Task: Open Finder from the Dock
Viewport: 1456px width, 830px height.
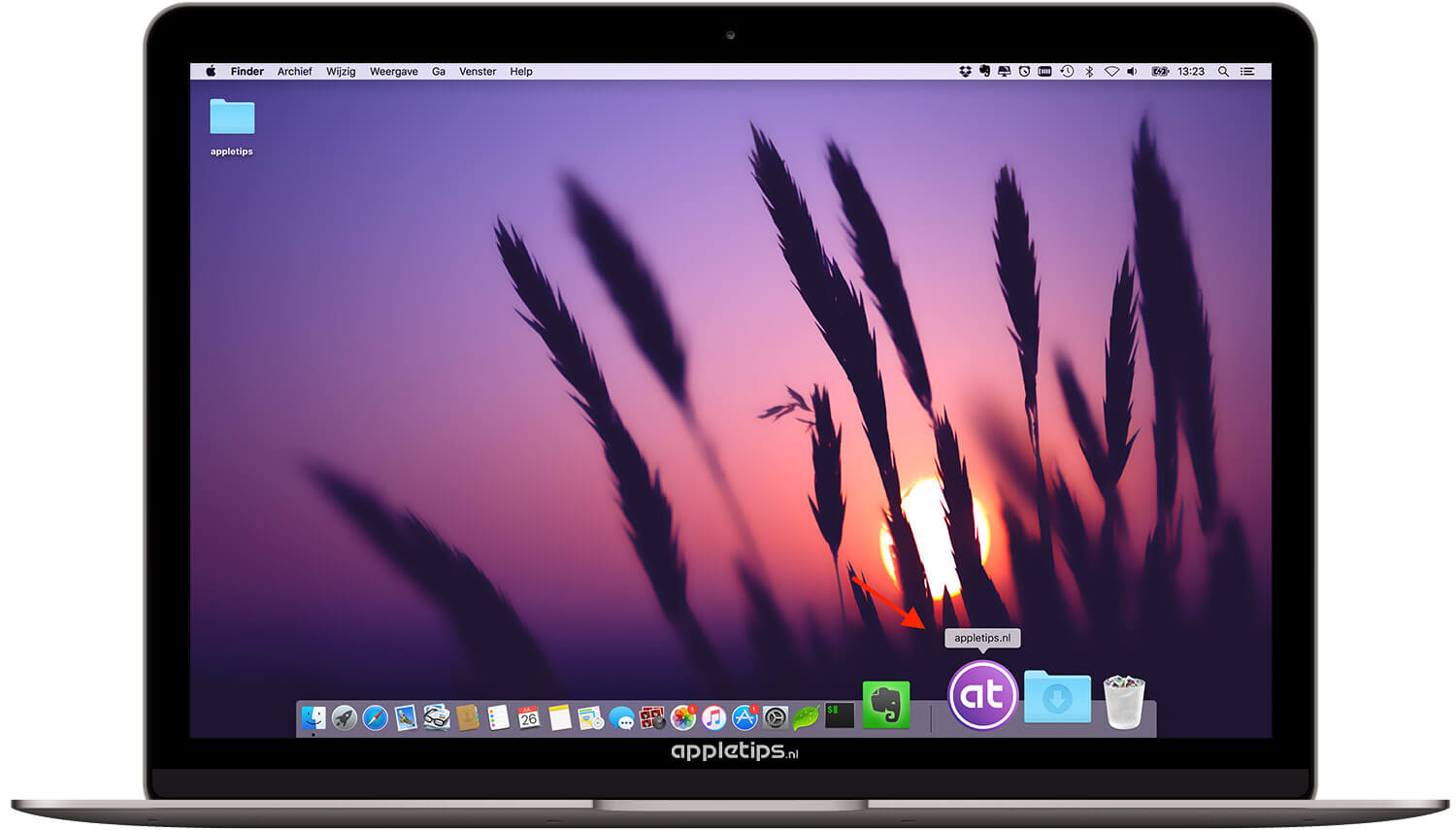Action: tap(314, 717)
